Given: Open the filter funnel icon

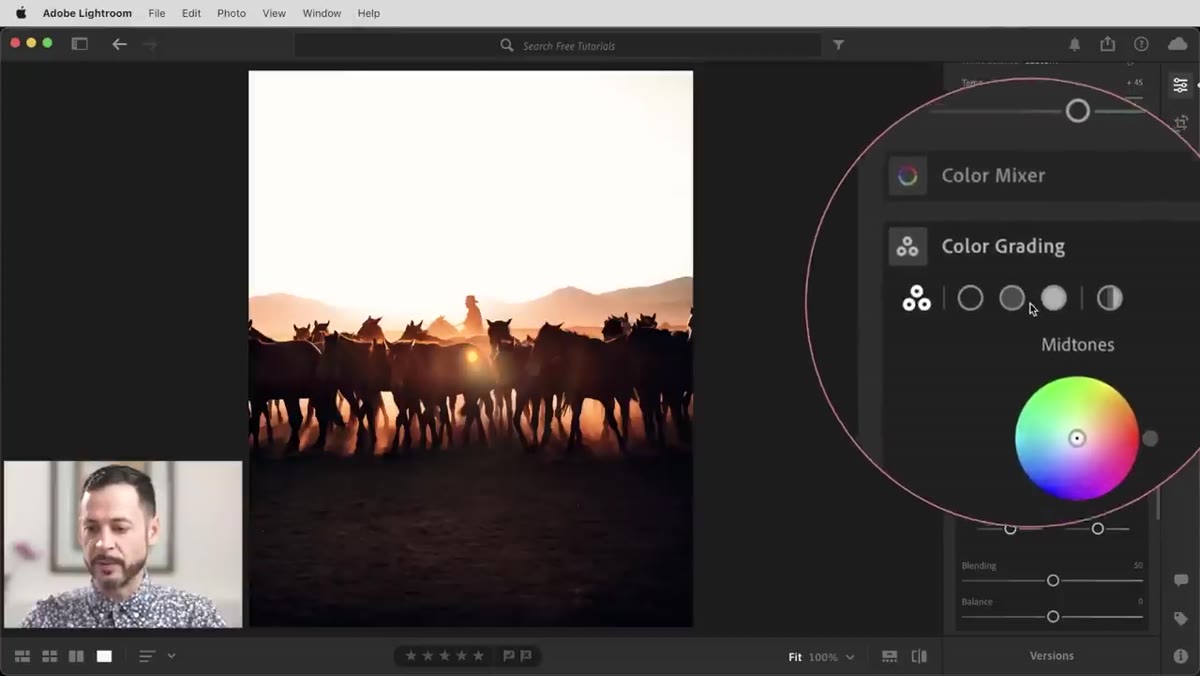Looking at the screenshot, I should (x=839, y=45).
